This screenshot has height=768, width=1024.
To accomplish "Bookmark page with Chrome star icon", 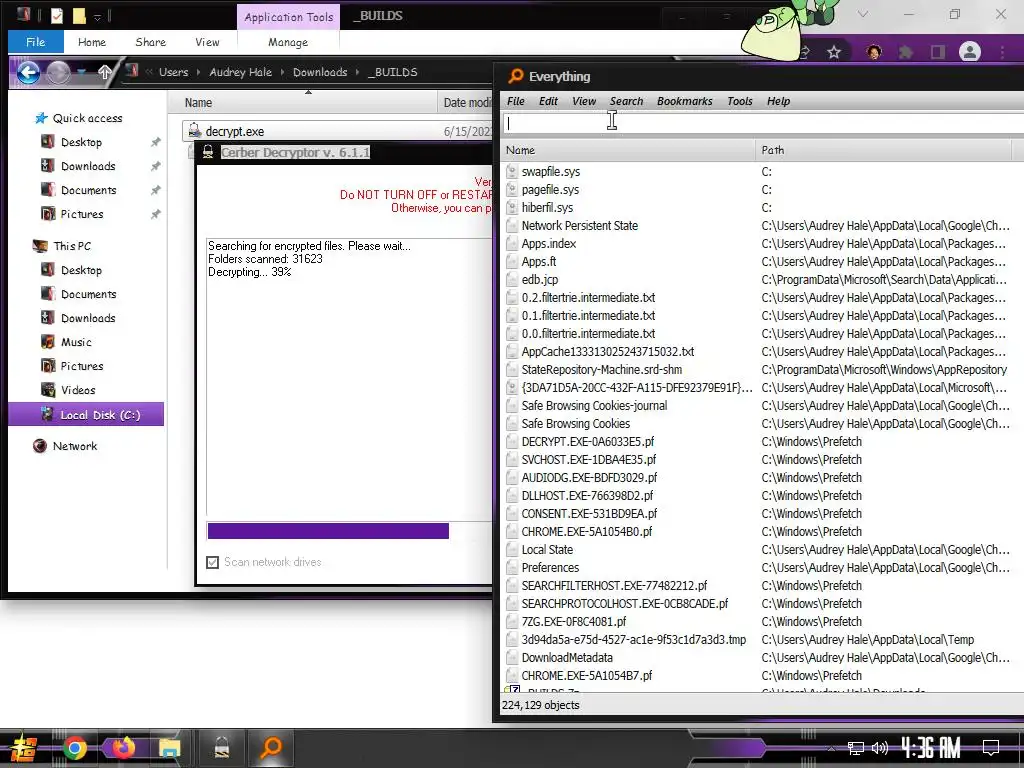I will (x=834, y=52).
